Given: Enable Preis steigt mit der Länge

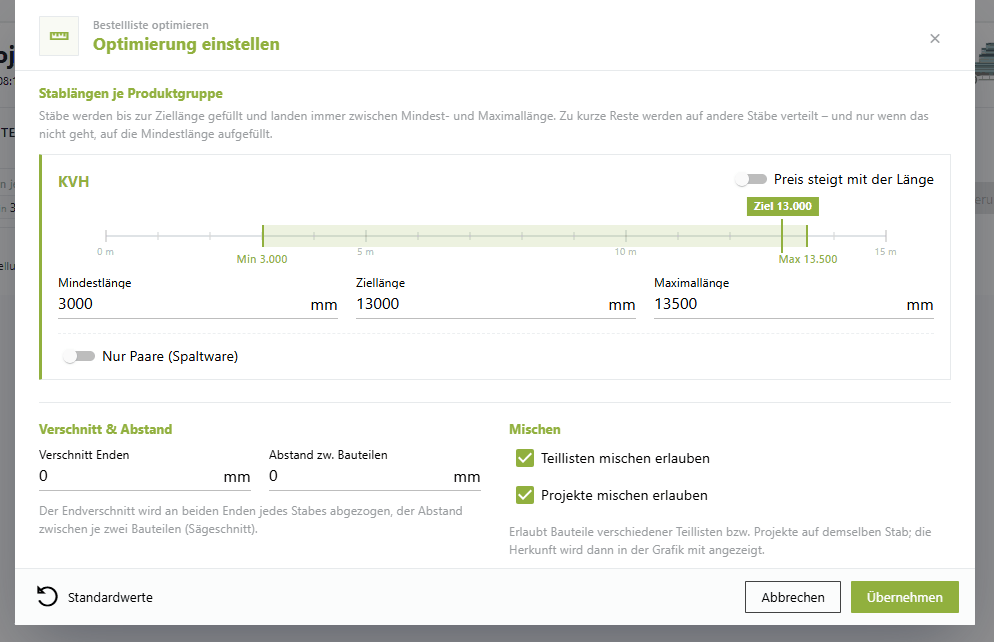Looking at the screenshot, I should [x=751, y=179].
